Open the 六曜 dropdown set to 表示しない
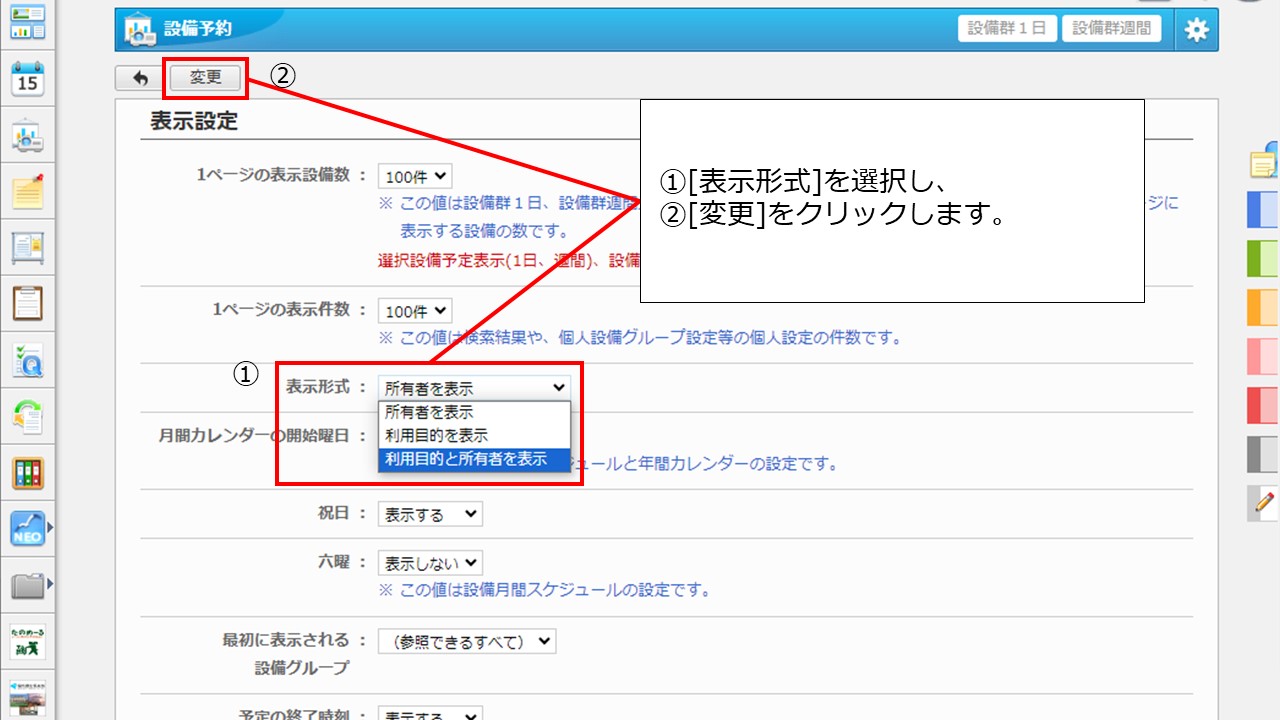Viewport: 1280px width, 720px height. pos(430,563)
